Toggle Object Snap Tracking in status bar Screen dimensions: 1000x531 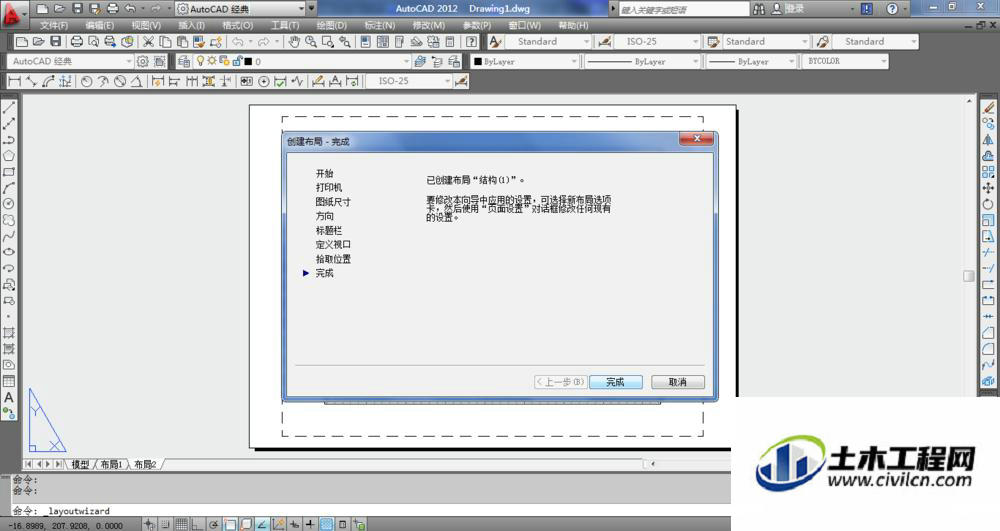[262, 524]
